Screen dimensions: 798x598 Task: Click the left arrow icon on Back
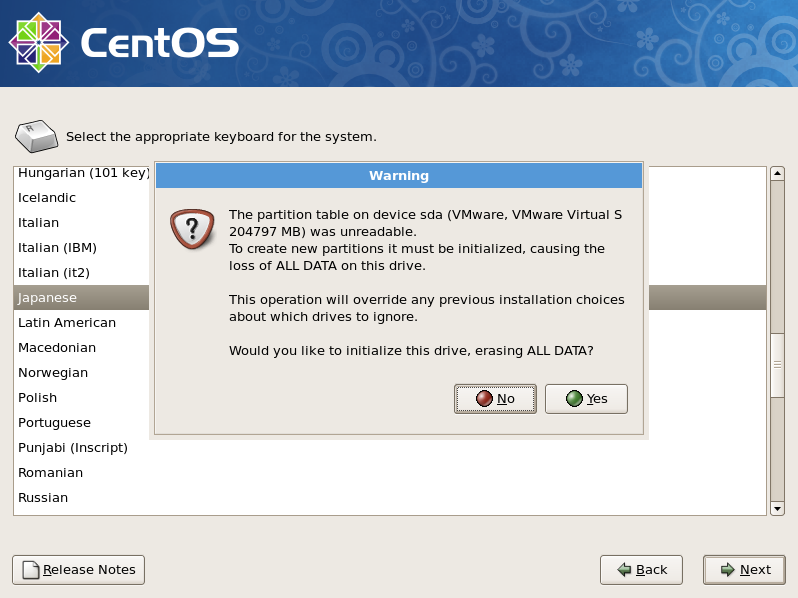[624, 569]
